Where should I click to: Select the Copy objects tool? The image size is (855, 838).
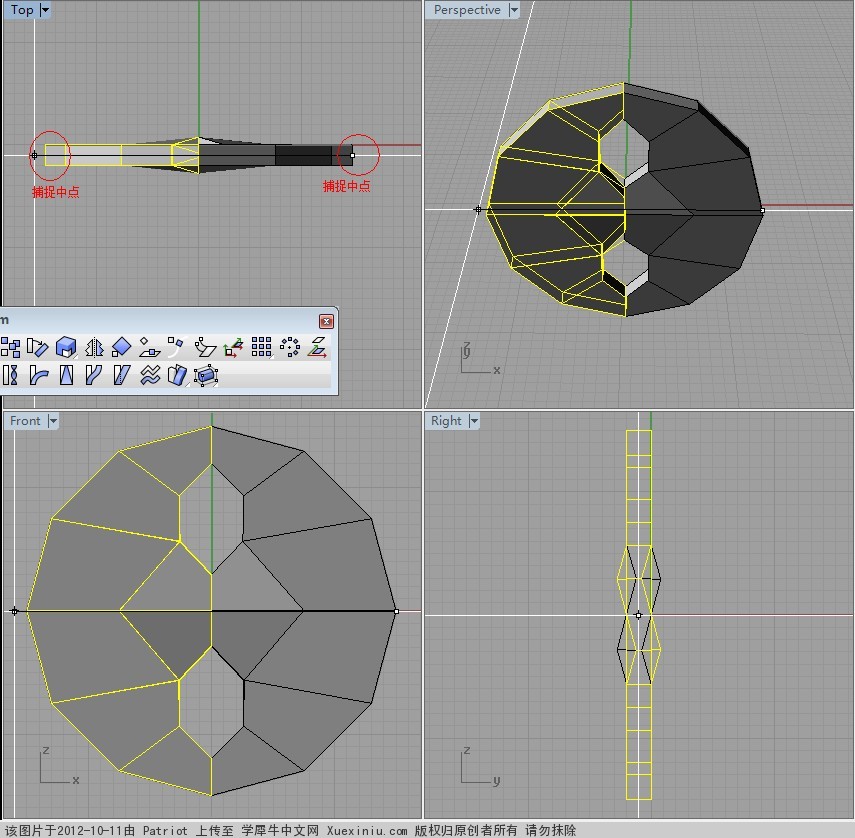10,347
